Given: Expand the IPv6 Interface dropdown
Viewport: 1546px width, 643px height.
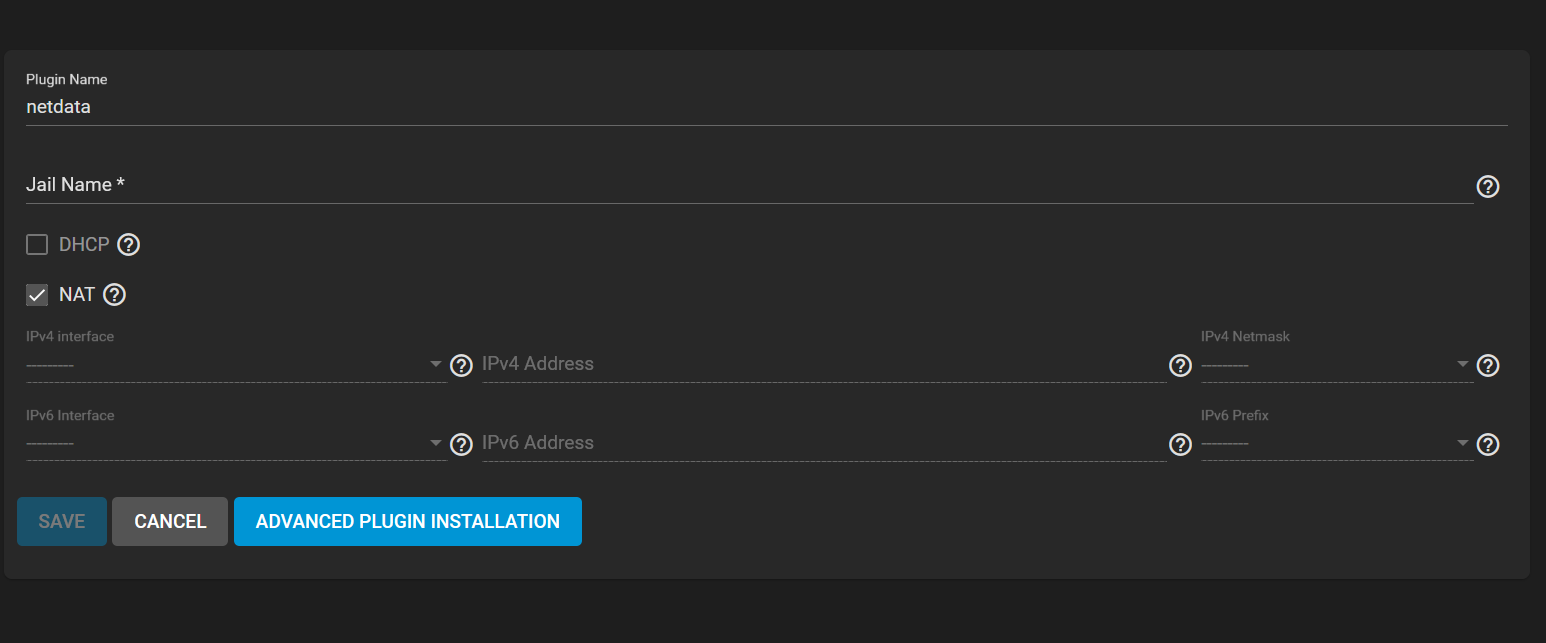Looking at the screenshot, I should click(236, 443).
